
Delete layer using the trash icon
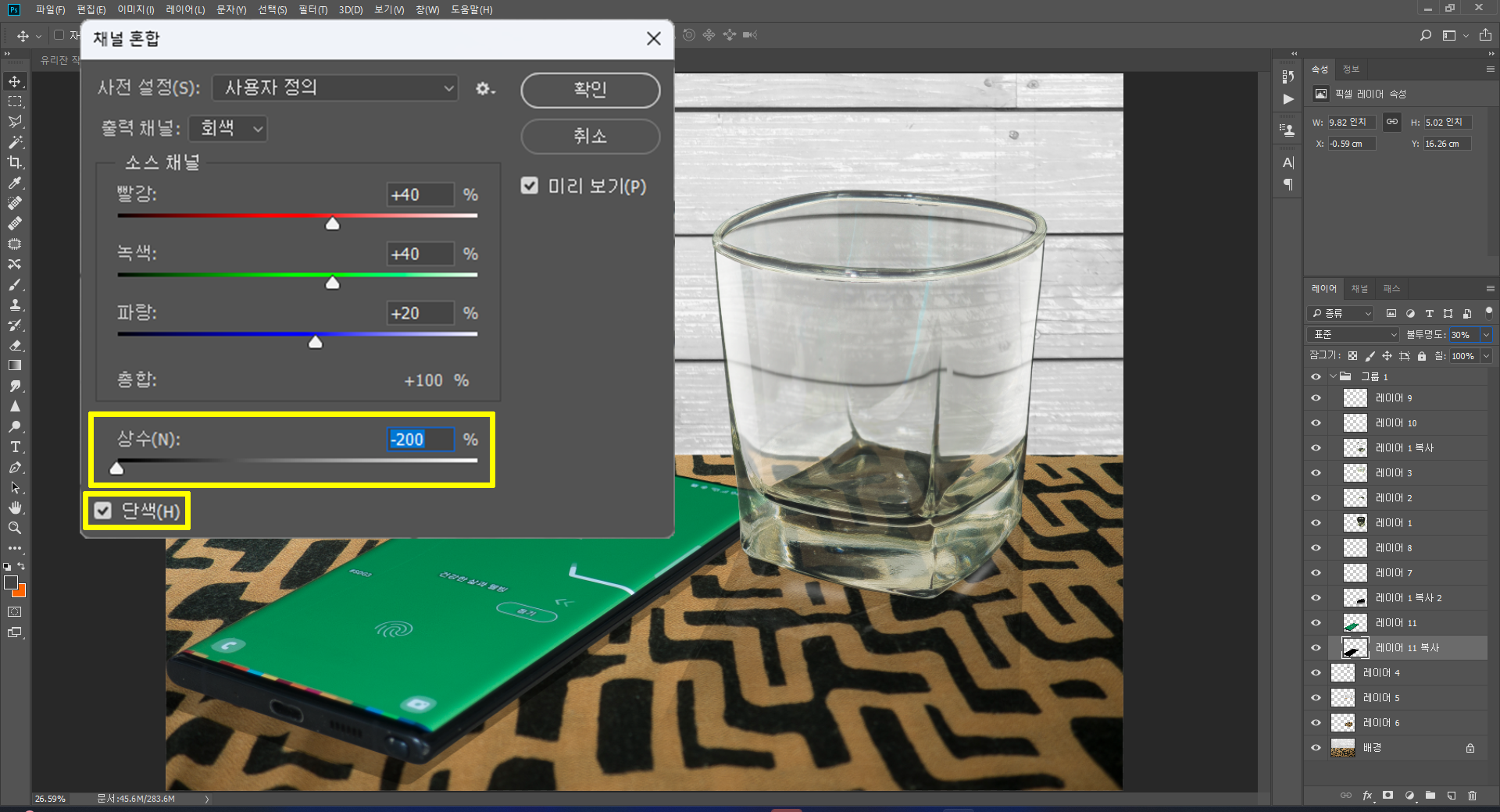pos(1472,796)
